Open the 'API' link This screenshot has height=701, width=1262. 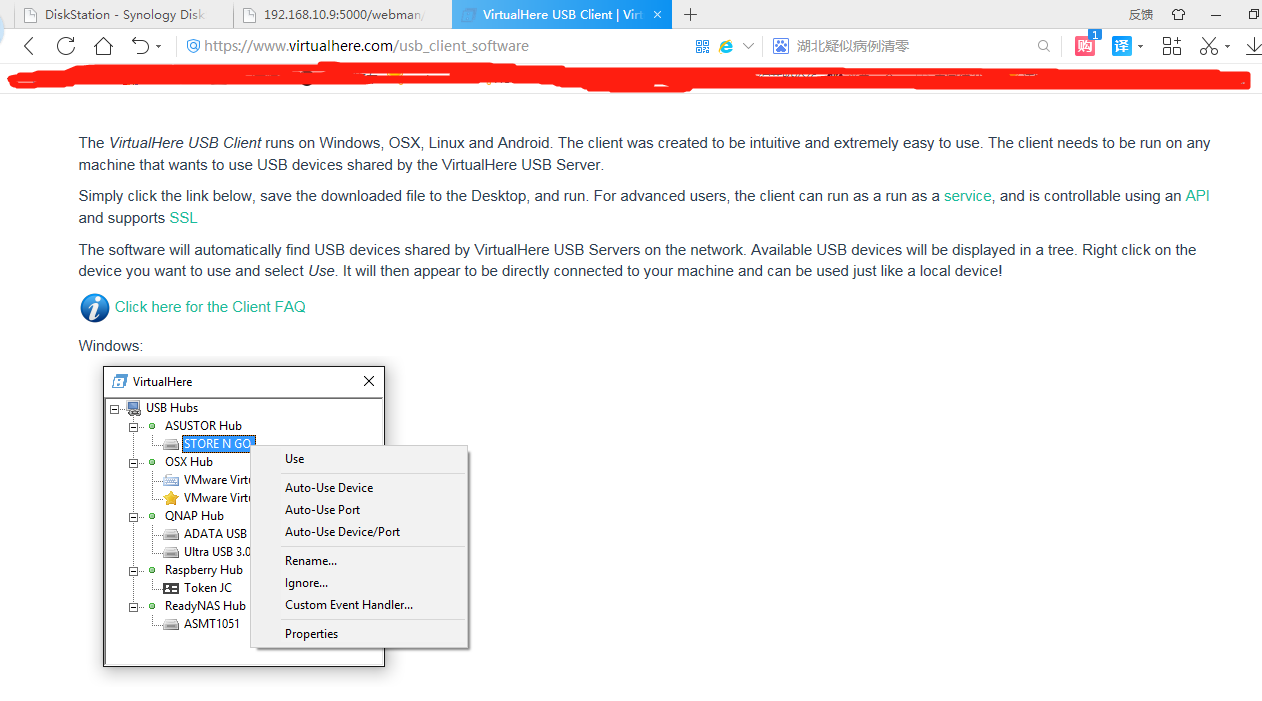coord(1197,196)
